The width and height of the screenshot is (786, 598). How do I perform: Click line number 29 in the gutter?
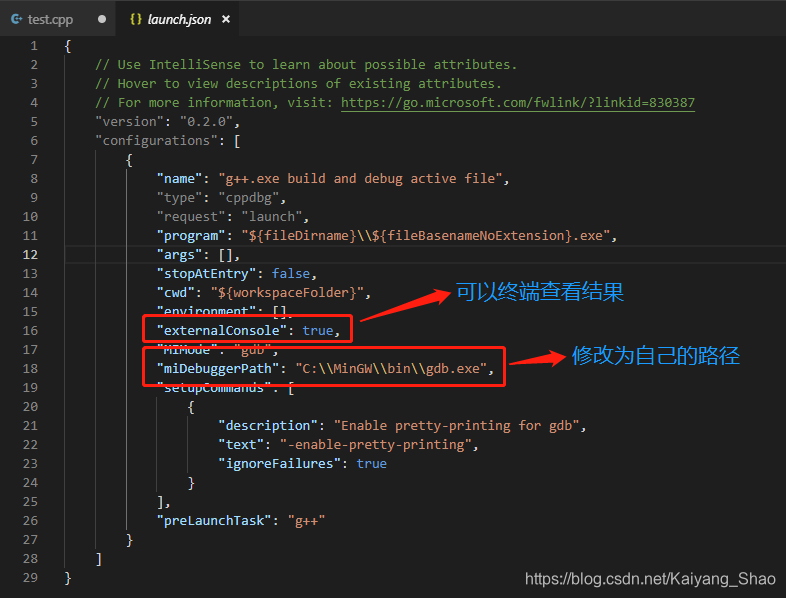click(30, 577)
